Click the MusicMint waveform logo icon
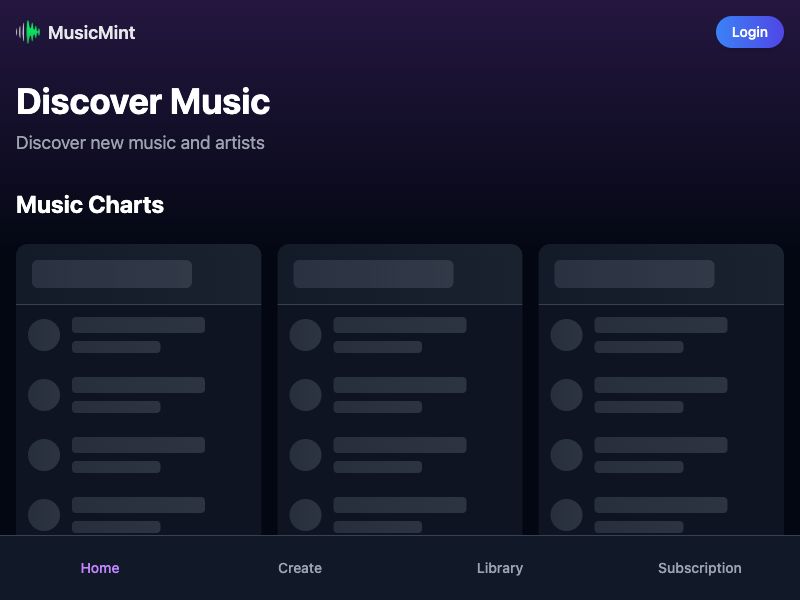This screenshot has width=800, height=600. pos(27,32)
